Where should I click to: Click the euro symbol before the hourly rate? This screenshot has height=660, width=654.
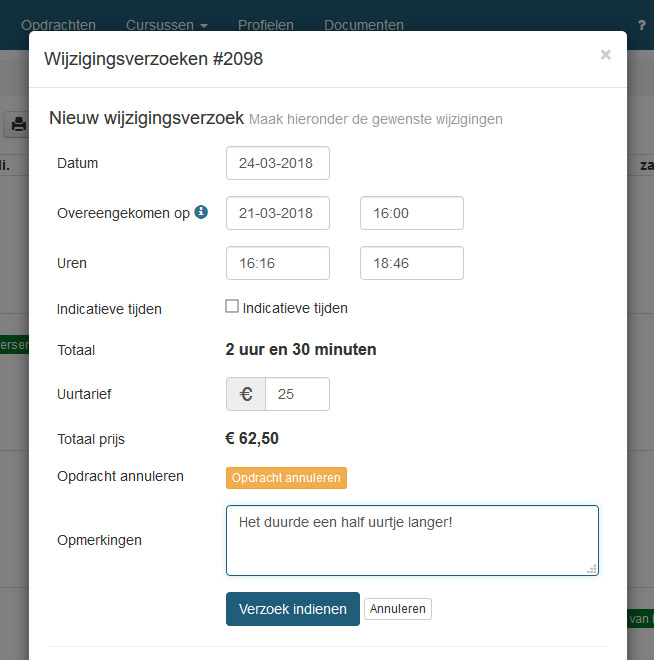[x=246, y=394]
